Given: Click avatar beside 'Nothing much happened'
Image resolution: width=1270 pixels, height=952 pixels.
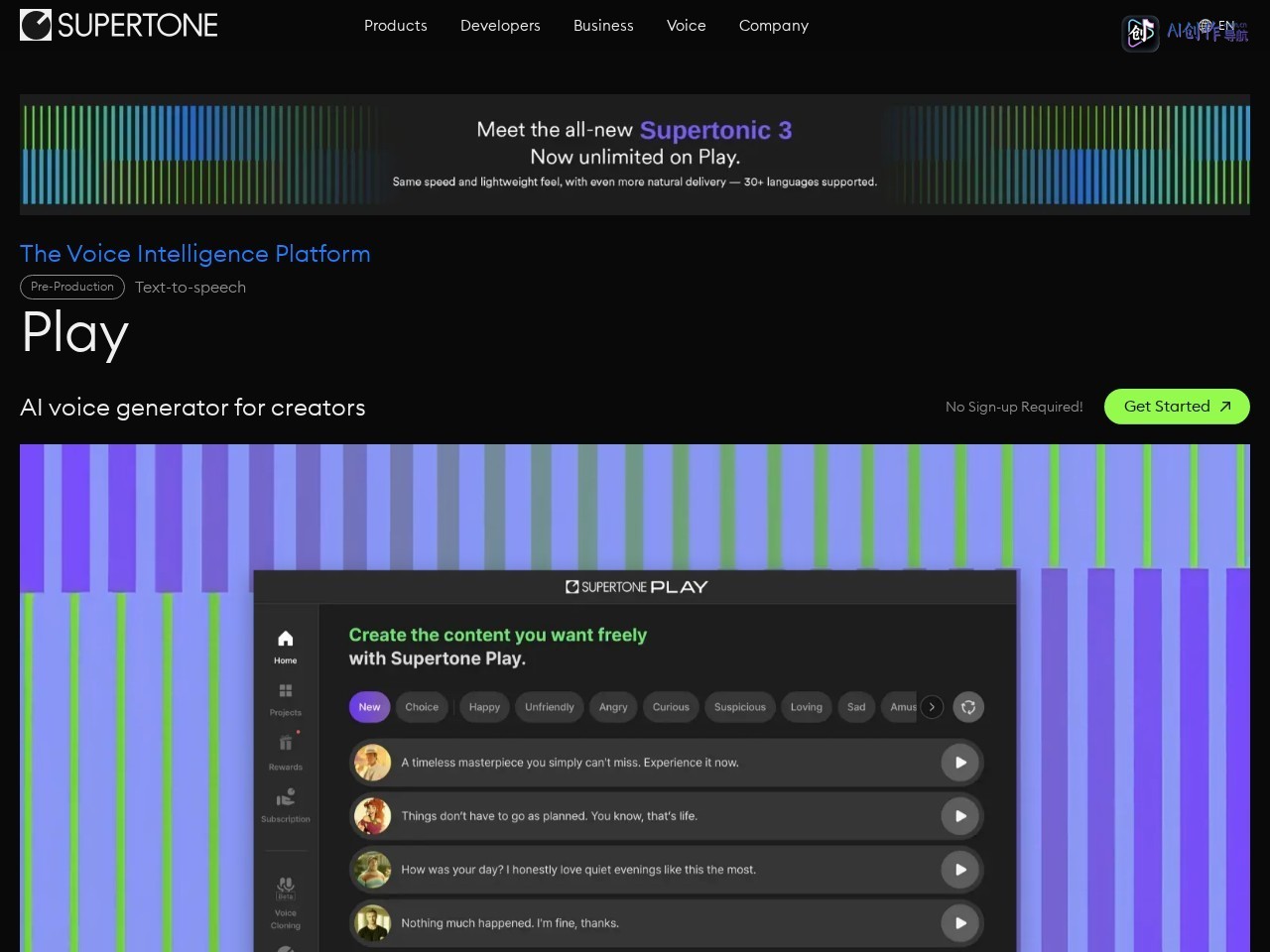Looking at the screenshot, I should pos(373,923).
